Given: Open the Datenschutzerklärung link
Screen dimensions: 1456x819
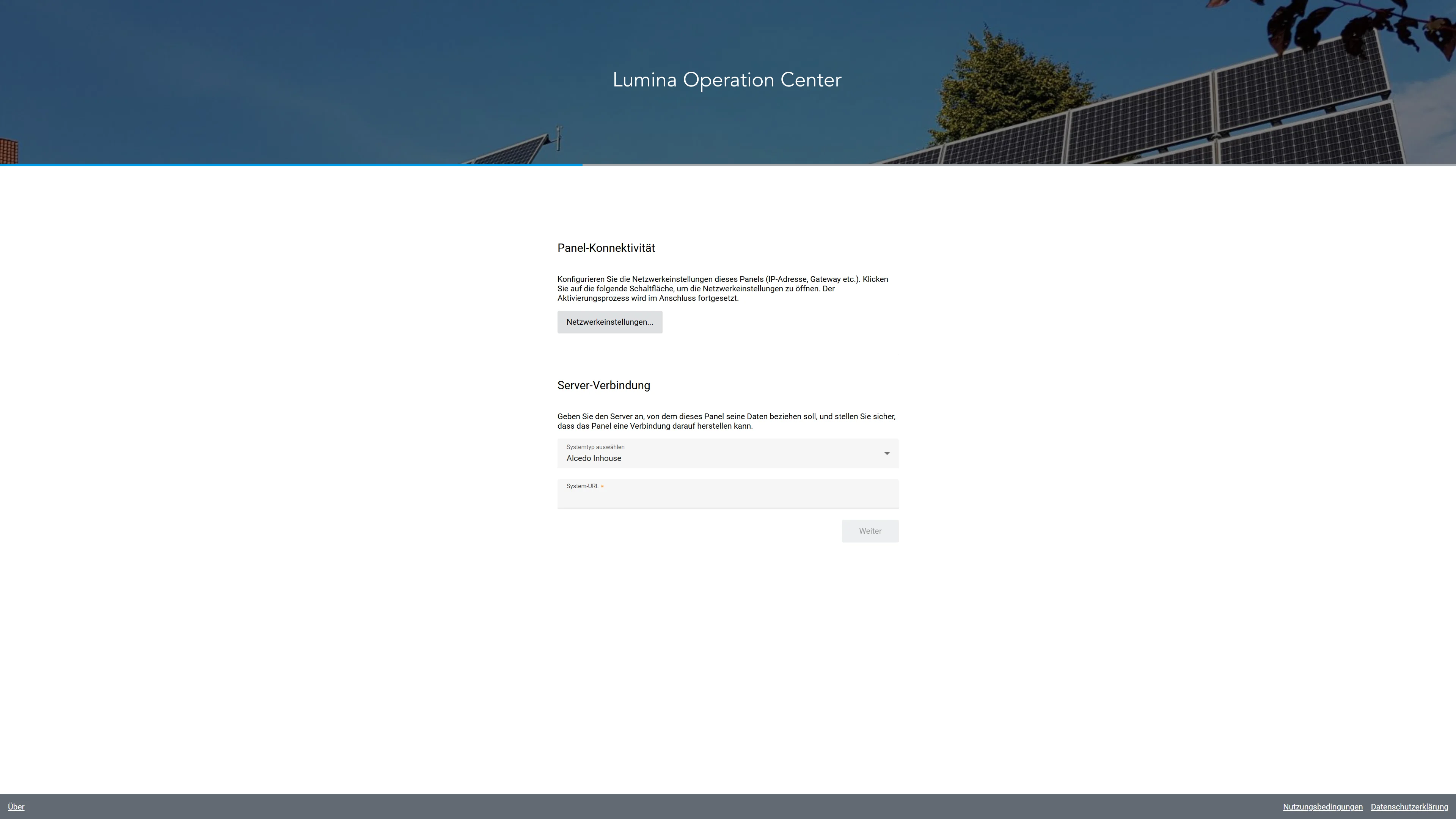Looking at the screenshot, I should 1409,806.
